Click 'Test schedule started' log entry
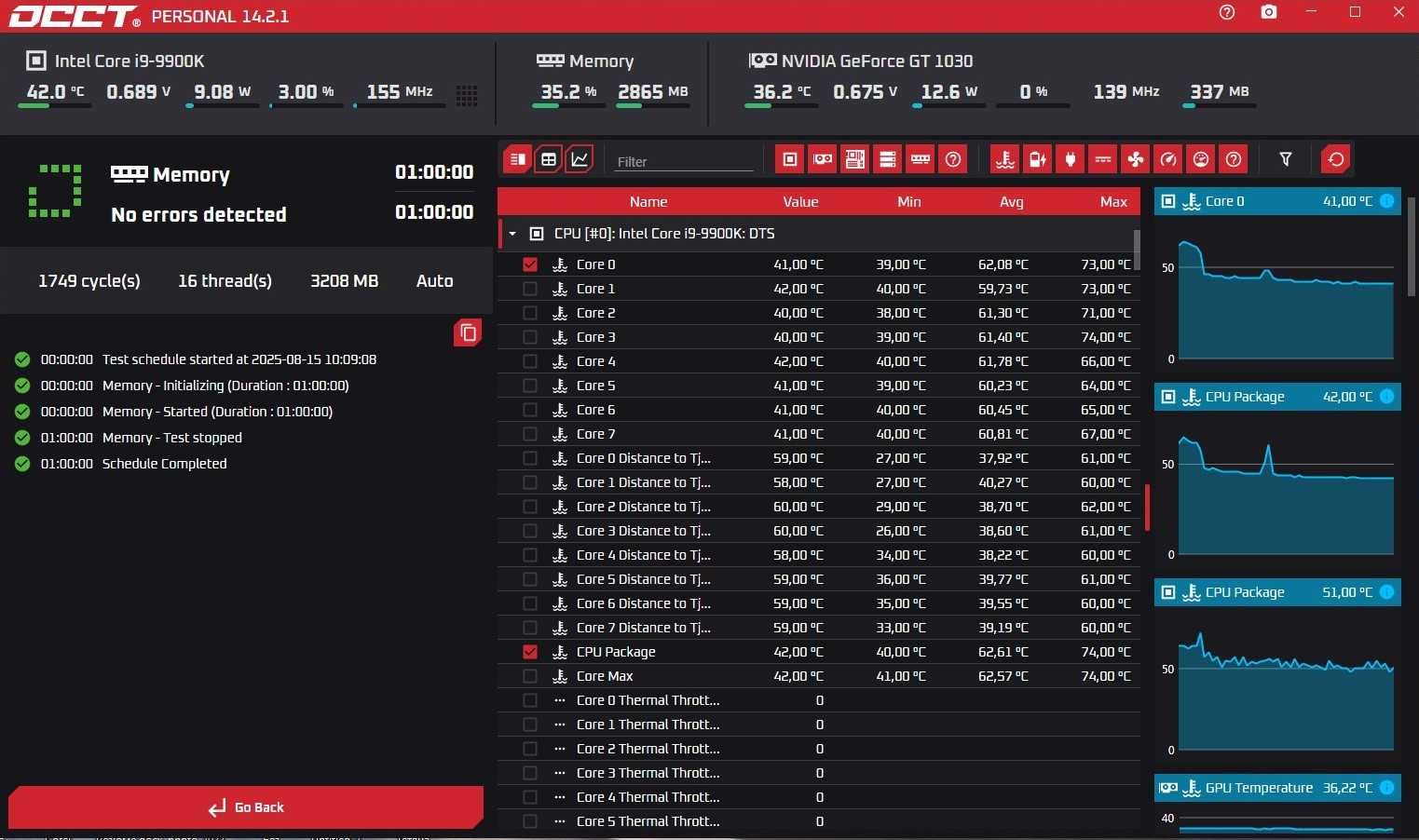The width and height of the screenshot is (1419, 840). [x=239, y=359]
